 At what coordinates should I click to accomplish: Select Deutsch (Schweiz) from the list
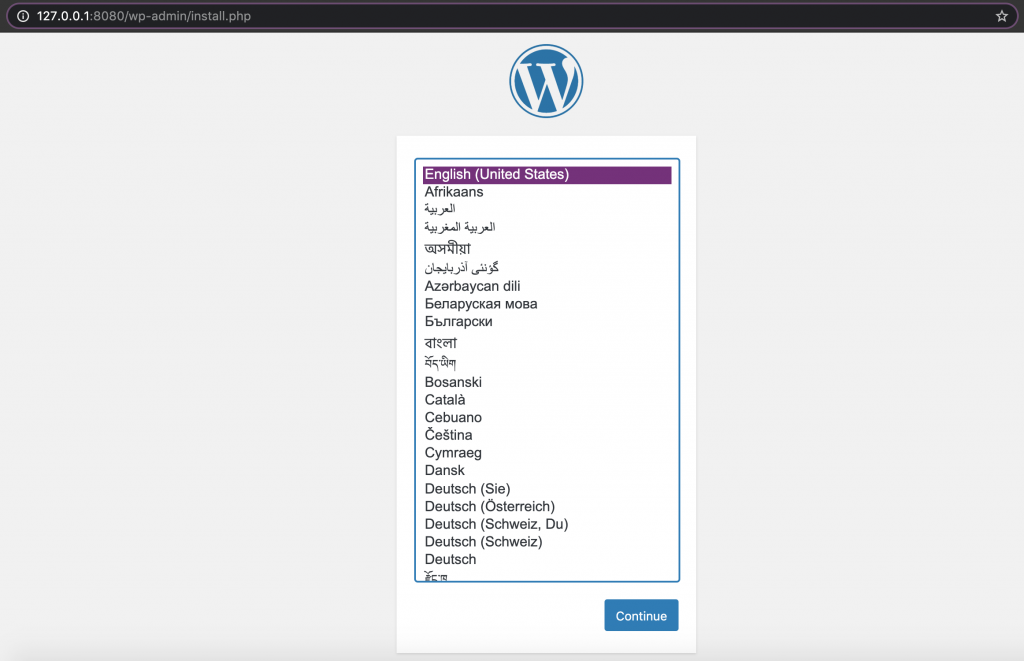tap(483, 542)
